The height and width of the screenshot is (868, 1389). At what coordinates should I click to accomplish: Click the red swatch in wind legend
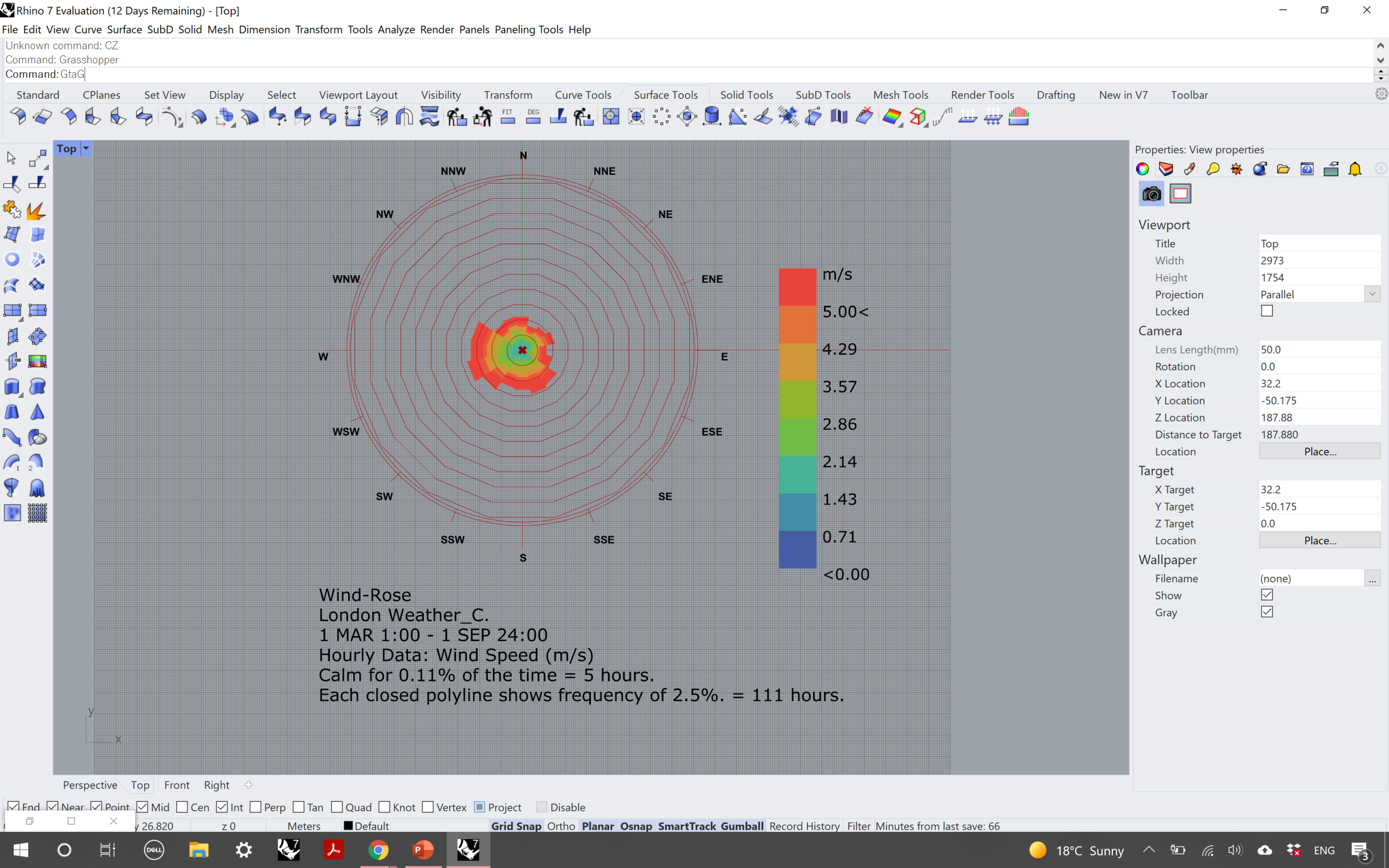(797, 287)
